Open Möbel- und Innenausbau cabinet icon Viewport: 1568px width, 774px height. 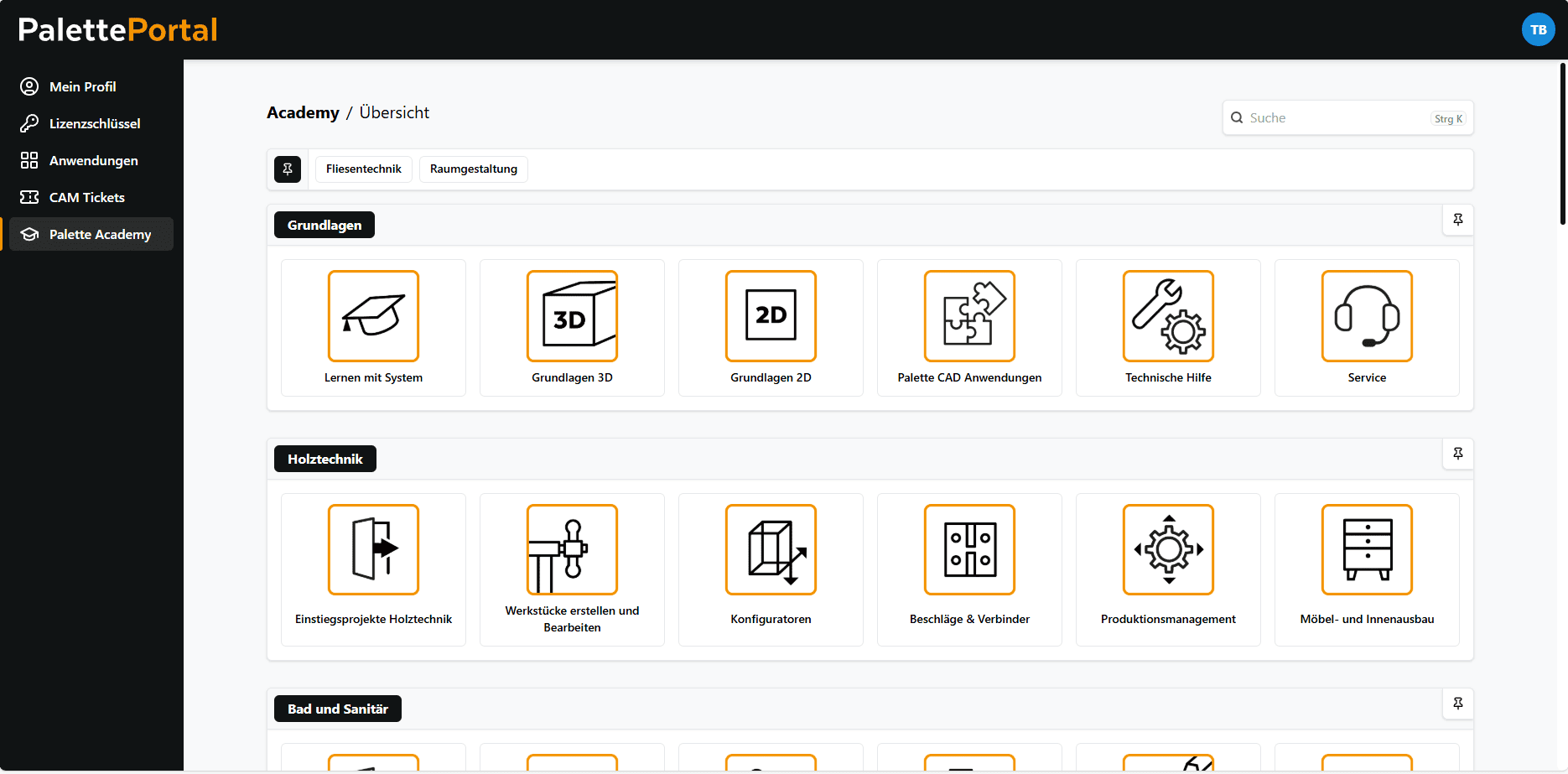coord(1367,550)
